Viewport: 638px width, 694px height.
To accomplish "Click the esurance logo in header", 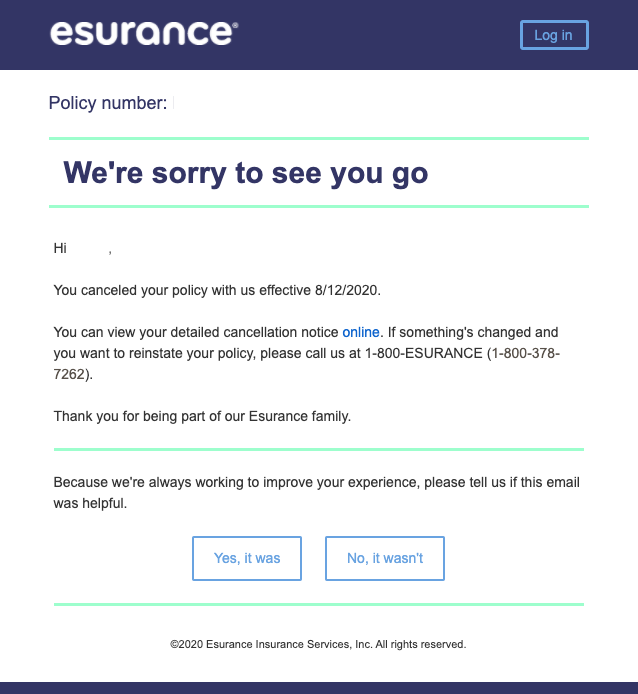I will tap(144, 33).
